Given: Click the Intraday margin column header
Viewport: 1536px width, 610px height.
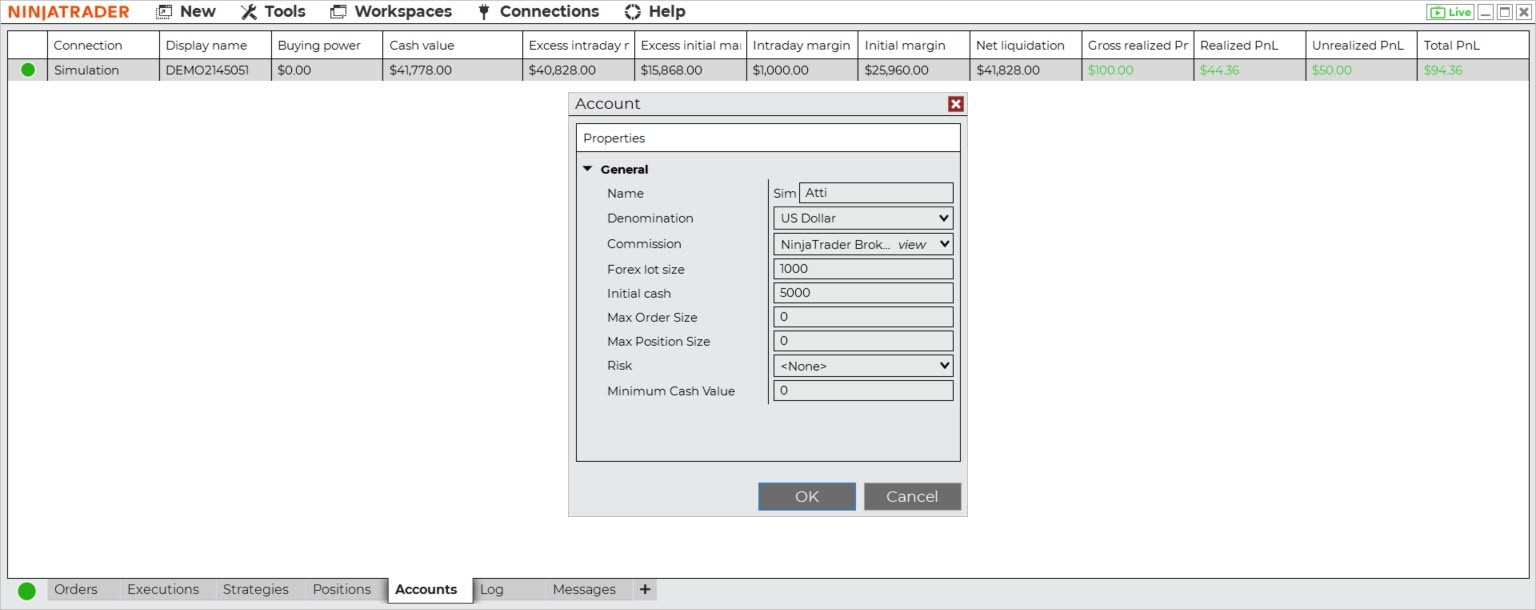Looking at the screenshot, I should (802, 45).
